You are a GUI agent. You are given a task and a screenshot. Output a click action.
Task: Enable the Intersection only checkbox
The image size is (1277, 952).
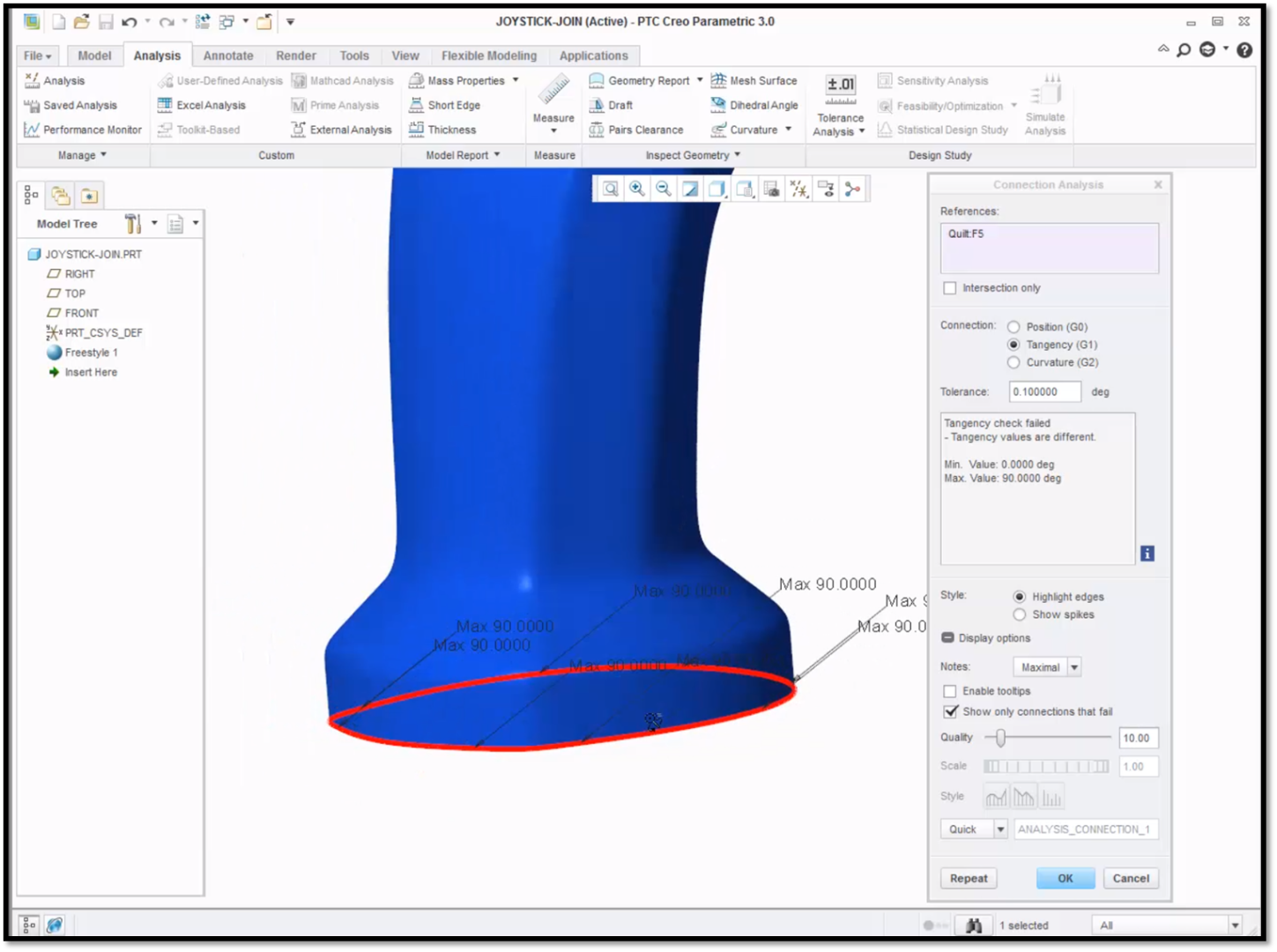pyautogui.click(x=949, y=288)
